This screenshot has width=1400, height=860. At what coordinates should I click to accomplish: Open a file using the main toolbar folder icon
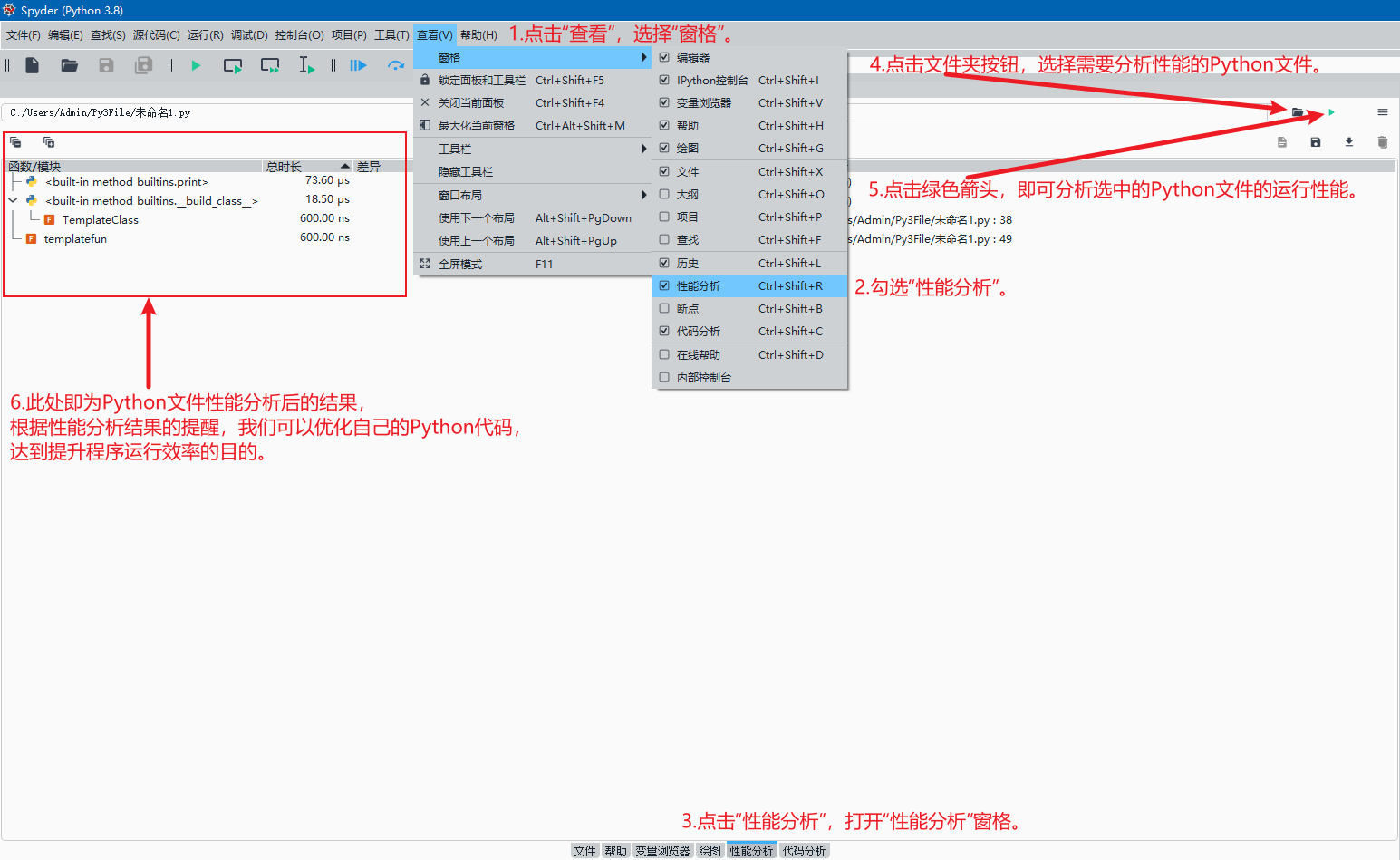tap(70, 64)
